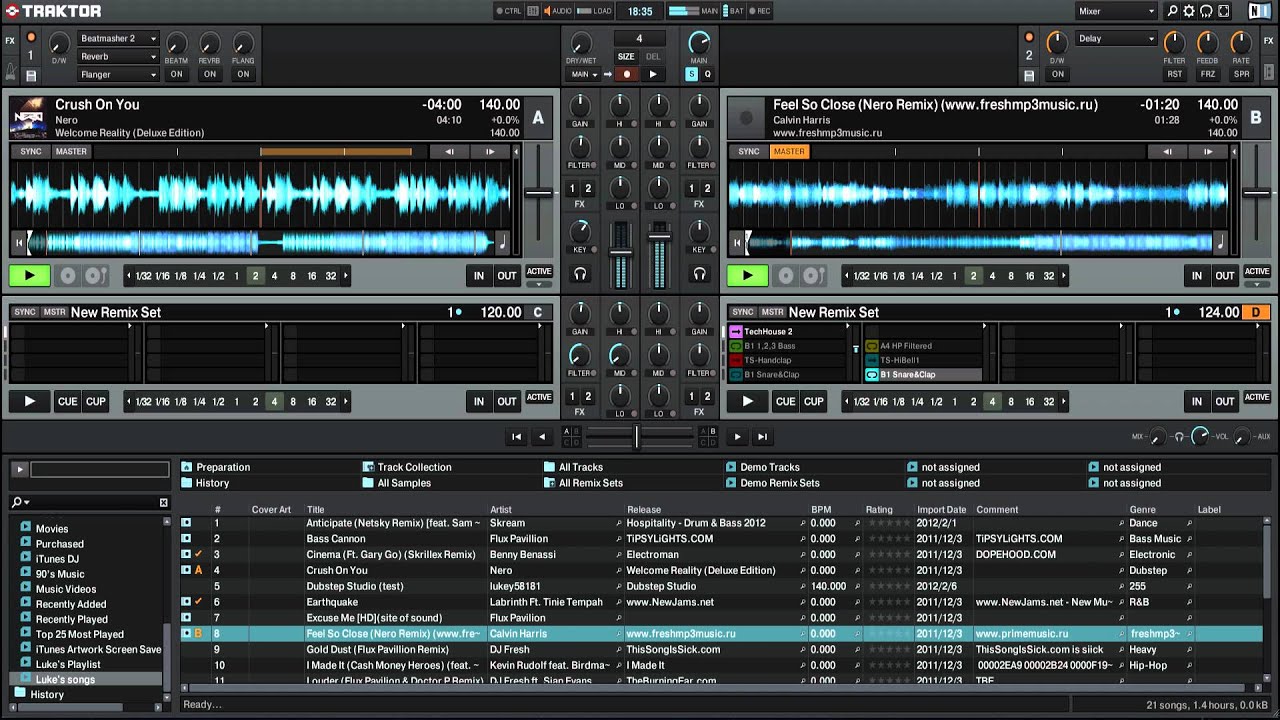Click crossfader skip-to-left icon
Viewport: 1280px width, 720px height.
(x=516, y=437)
